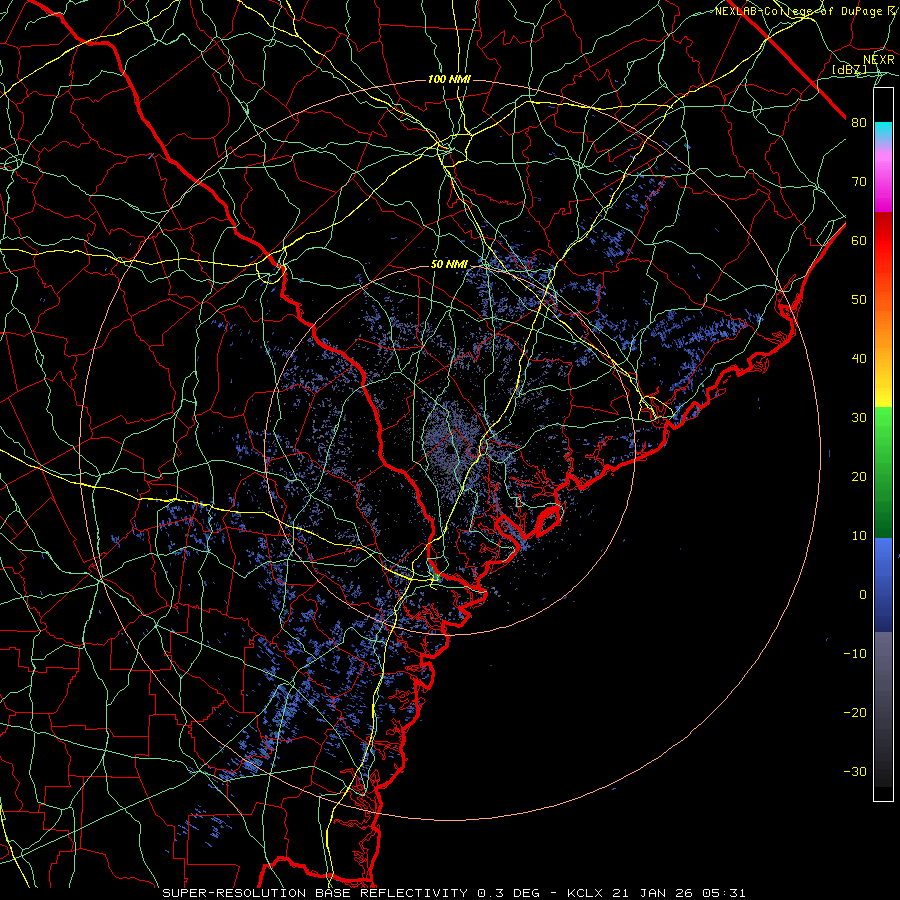Click the 40 value on the color scale

point(859,359)
